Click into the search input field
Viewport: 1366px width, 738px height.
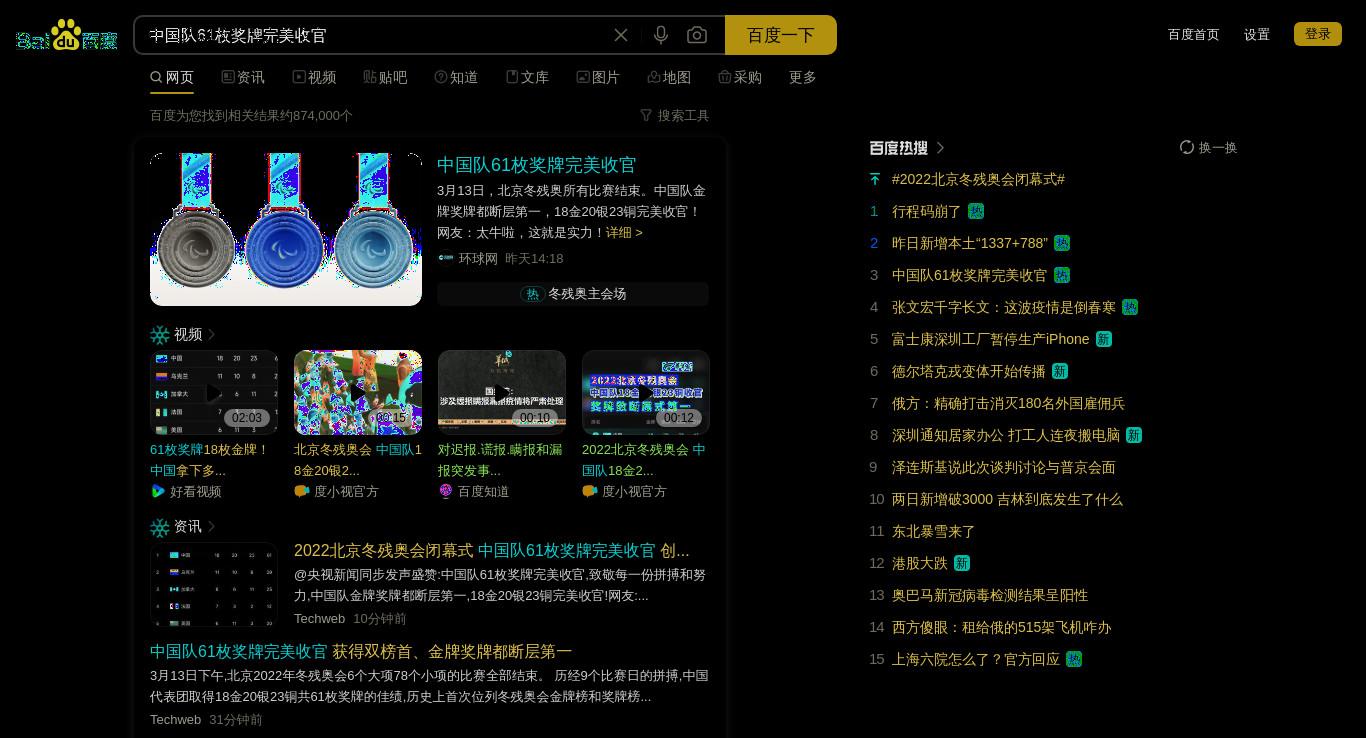[x=375, y=35]
